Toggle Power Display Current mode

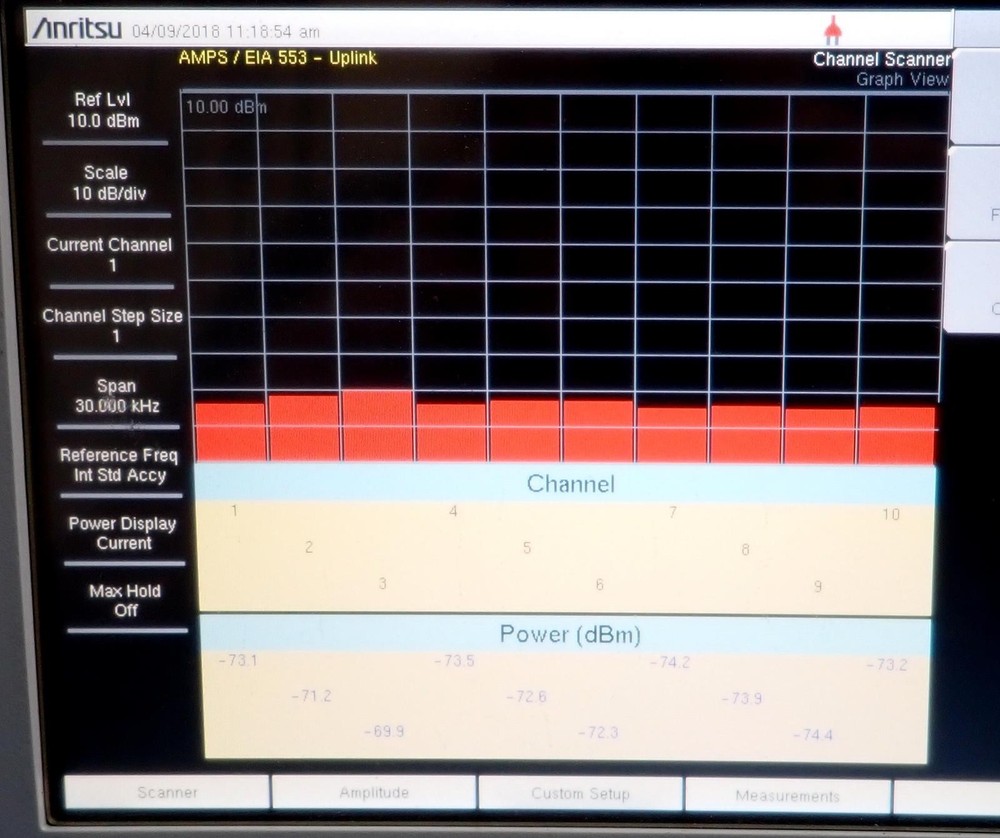tap(119, 532)
